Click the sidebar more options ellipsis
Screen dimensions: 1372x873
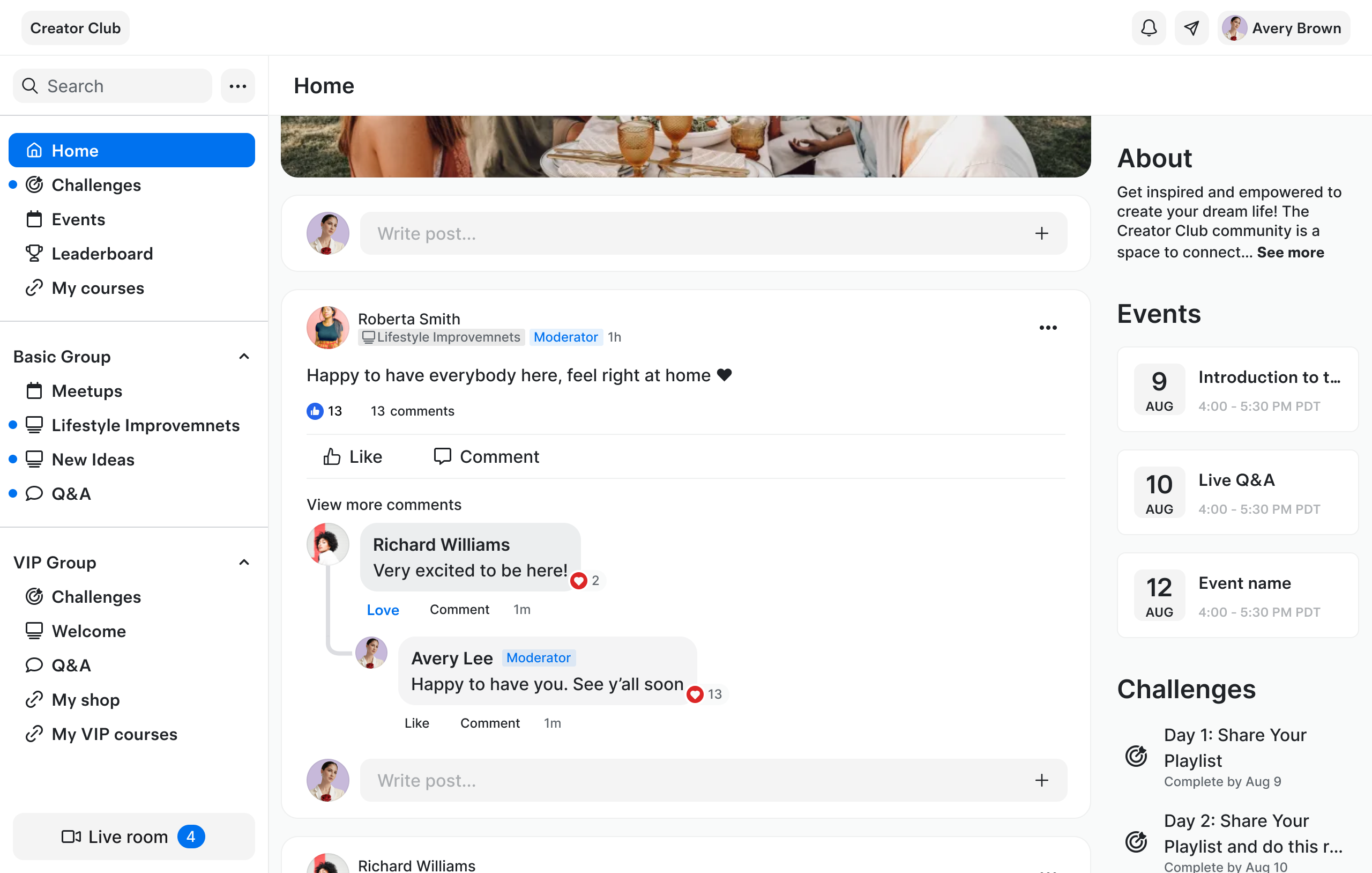click(x=237, y=86)
